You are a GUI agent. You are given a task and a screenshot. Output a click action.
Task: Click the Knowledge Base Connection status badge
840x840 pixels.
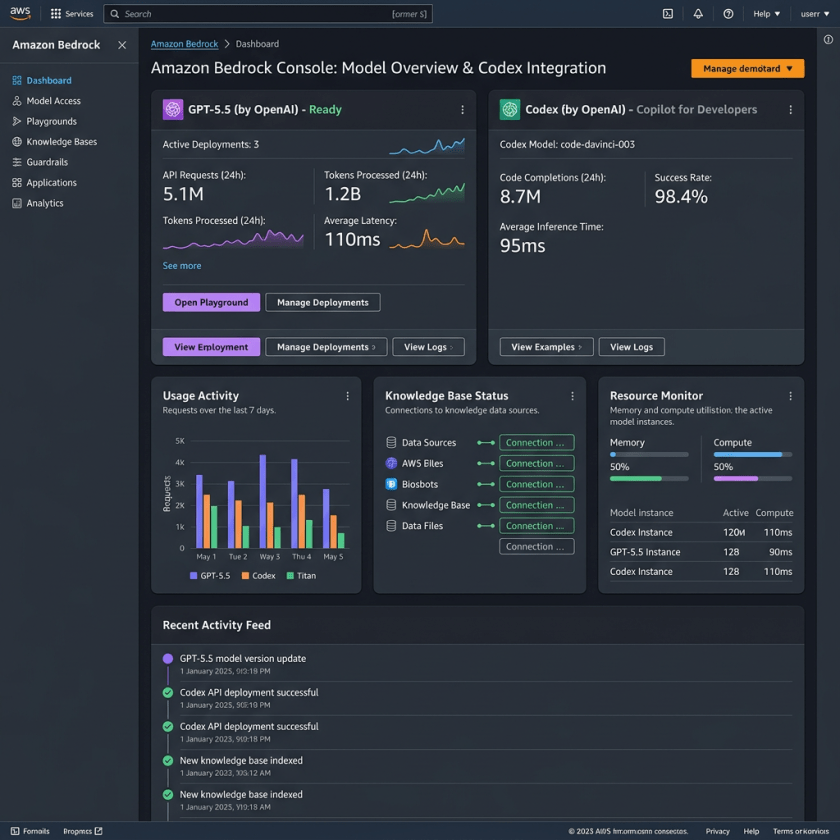(536, 505)
